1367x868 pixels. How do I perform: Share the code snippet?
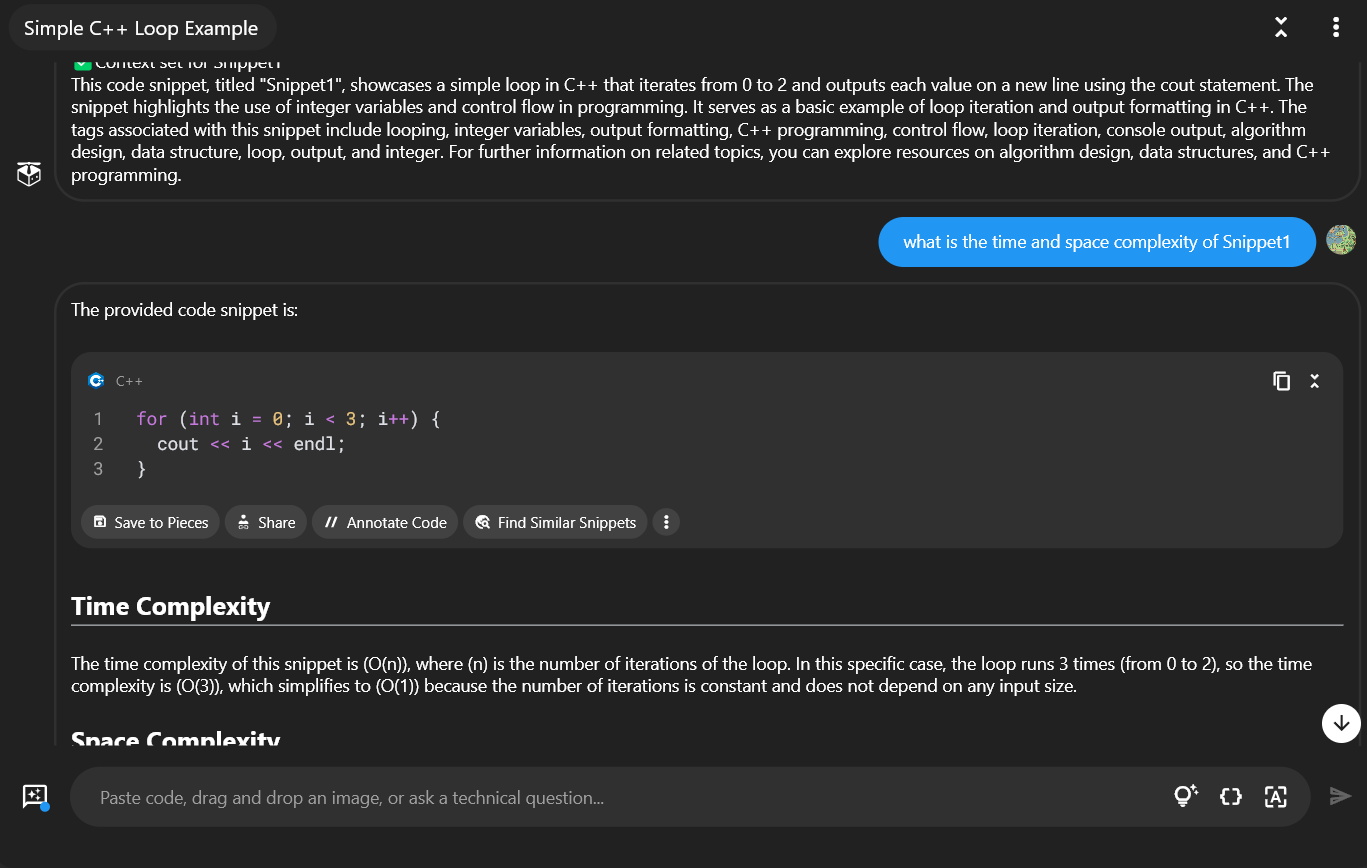266,522
